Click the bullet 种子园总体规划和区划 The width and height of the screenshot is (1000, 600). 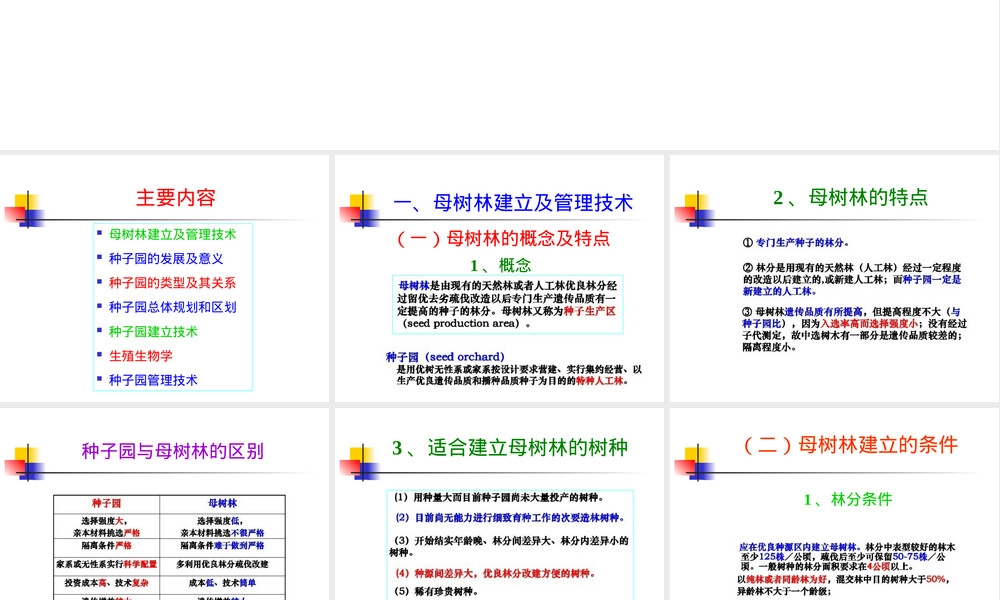(172, 307)
